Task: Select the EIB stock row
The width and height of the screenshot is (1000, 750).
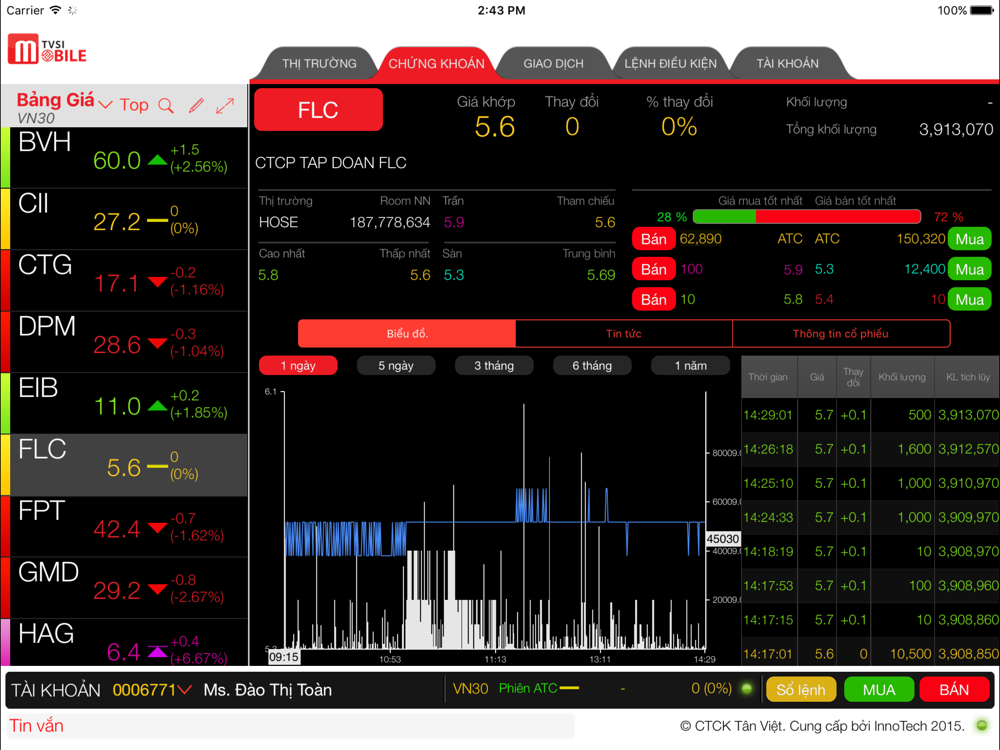Action: [124, 403]
